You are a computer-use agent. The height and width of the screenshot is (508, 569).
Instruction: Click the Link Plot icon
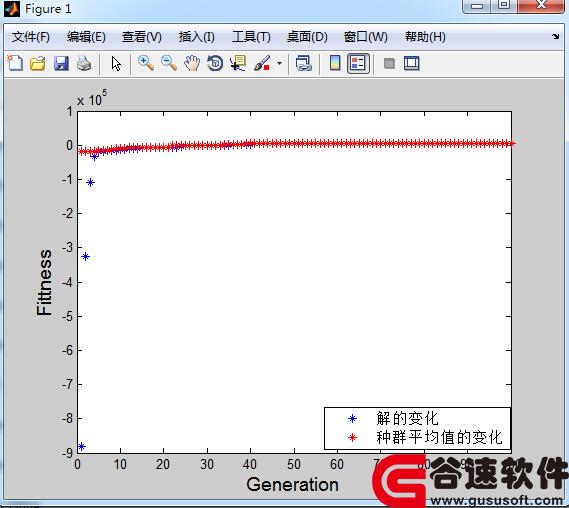tap(304, 64)
